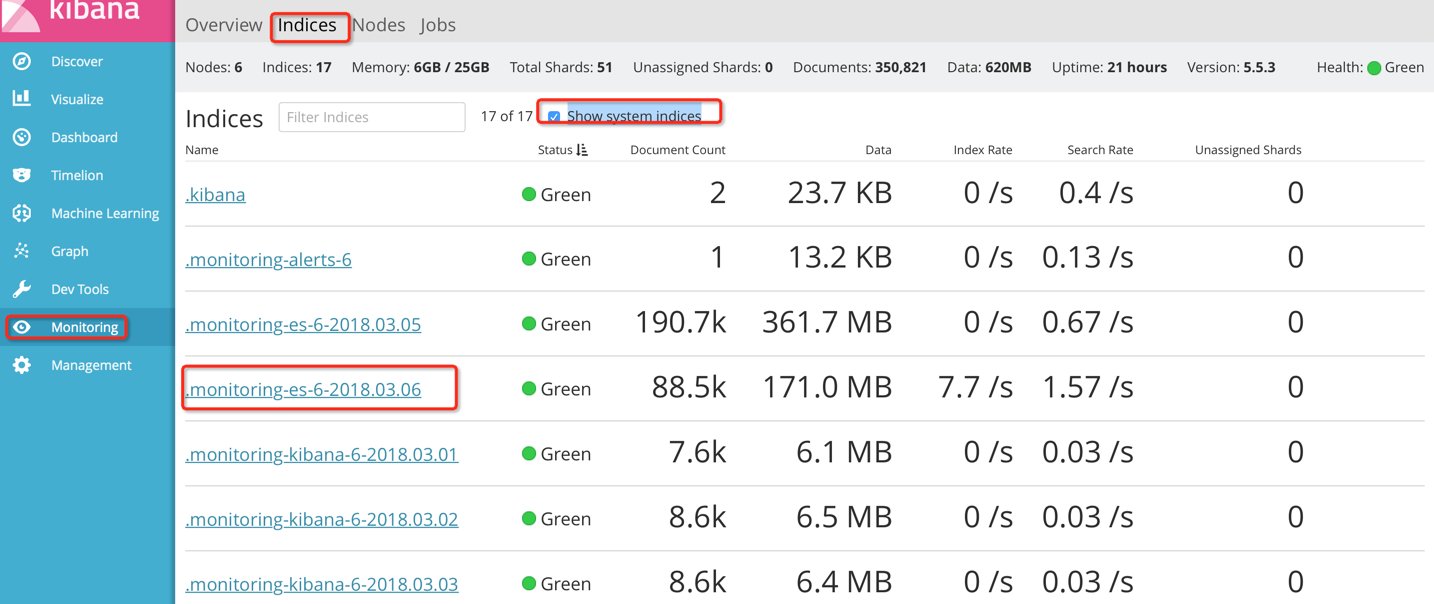Sort by Unassigned Shards column header
Screen dimensions: 1434x604
coord(1248,150)
